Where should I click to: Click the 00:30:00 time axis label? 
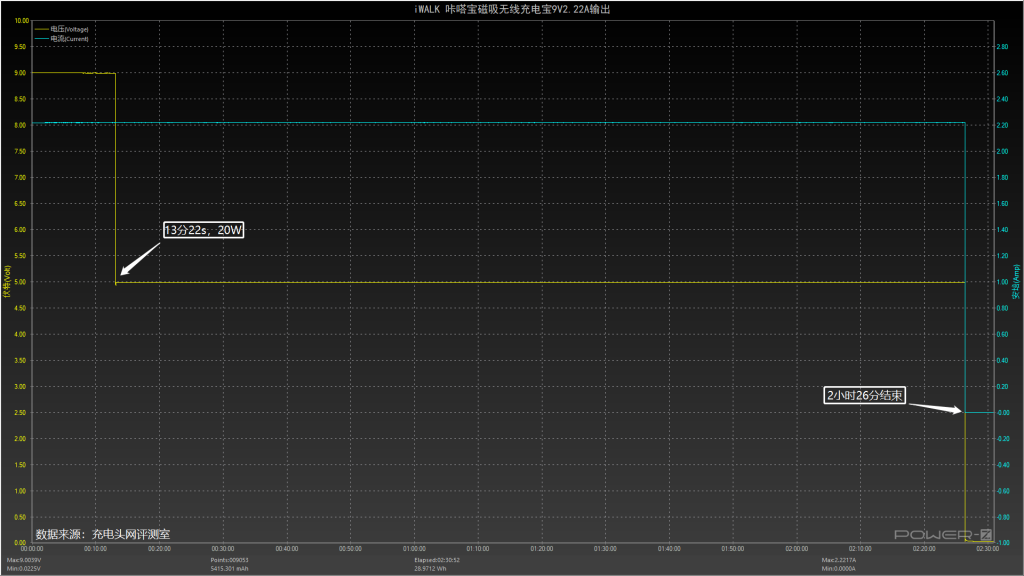click(x=223, y=549)
